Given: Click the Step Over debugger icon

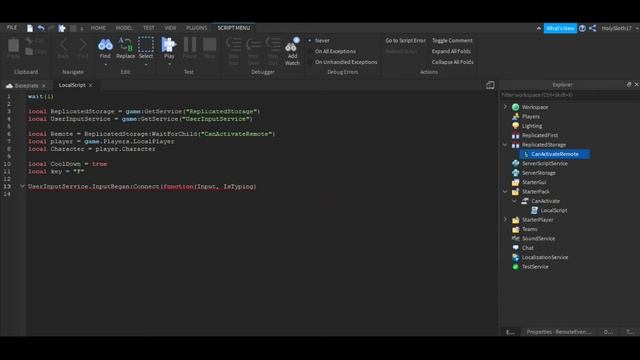Looking at the screenshot, I should pyautogui.click(x=253, y=44).
